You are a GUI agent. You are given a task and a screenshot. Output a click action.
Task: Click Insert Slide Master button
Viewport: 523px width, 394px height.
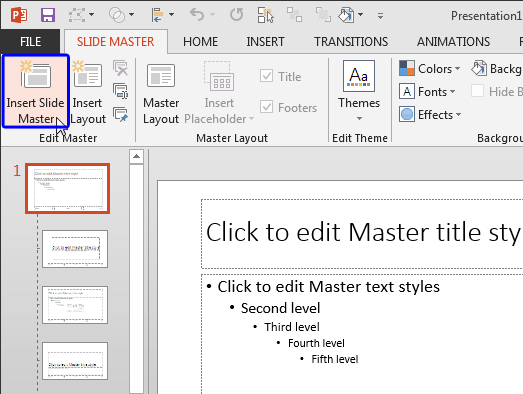36,91
